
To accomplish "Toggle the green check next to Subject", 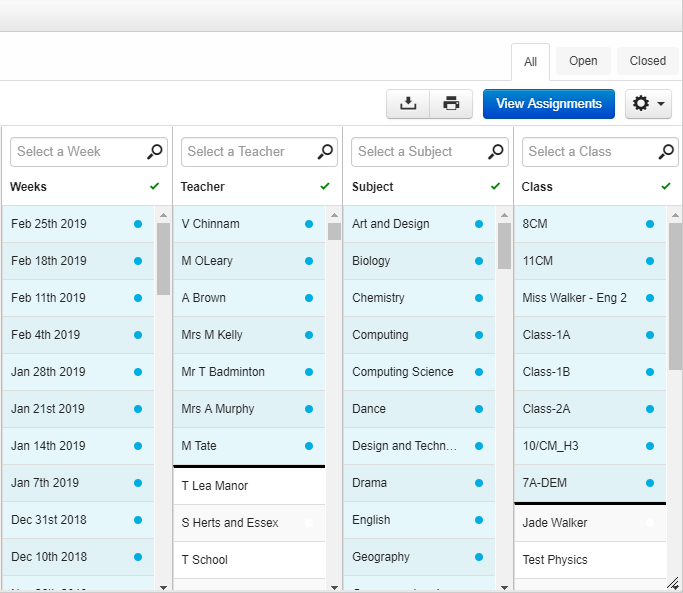I will 495,186.
